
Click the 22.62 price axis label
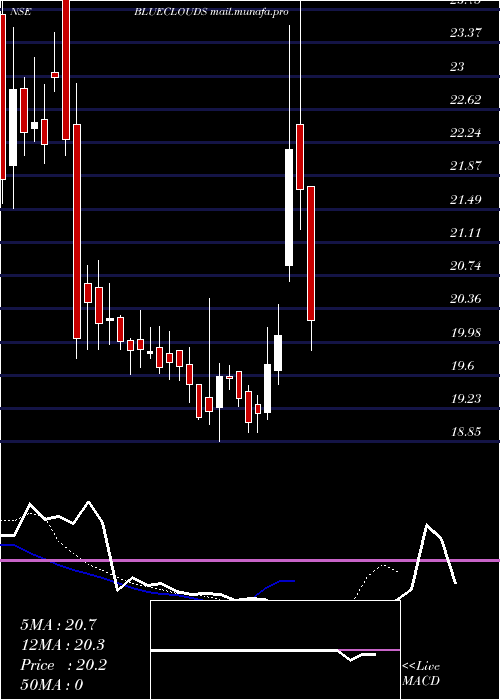(466, 100)
